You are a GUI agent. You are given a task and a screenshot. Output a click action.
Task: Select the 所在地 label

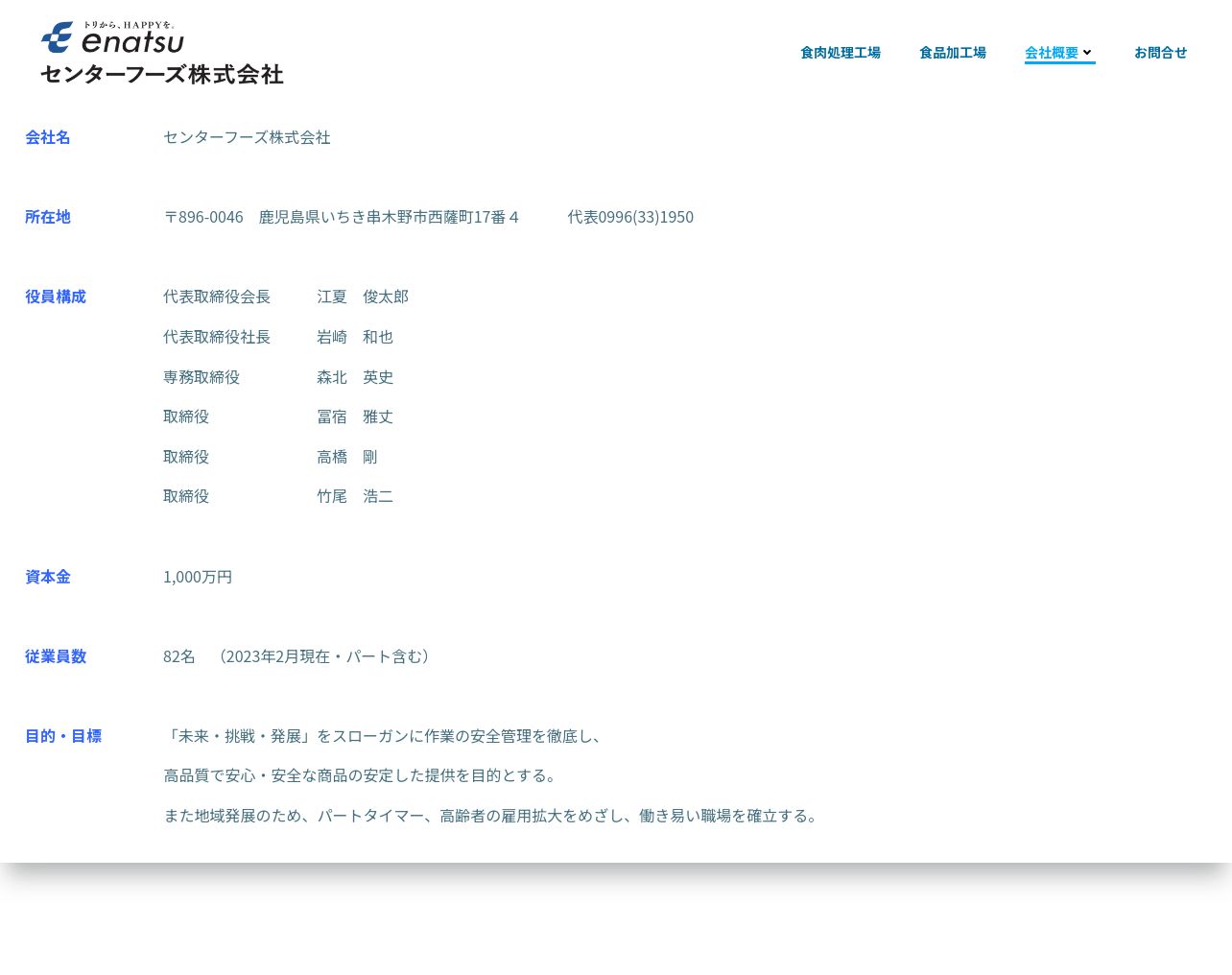[48, 217]
